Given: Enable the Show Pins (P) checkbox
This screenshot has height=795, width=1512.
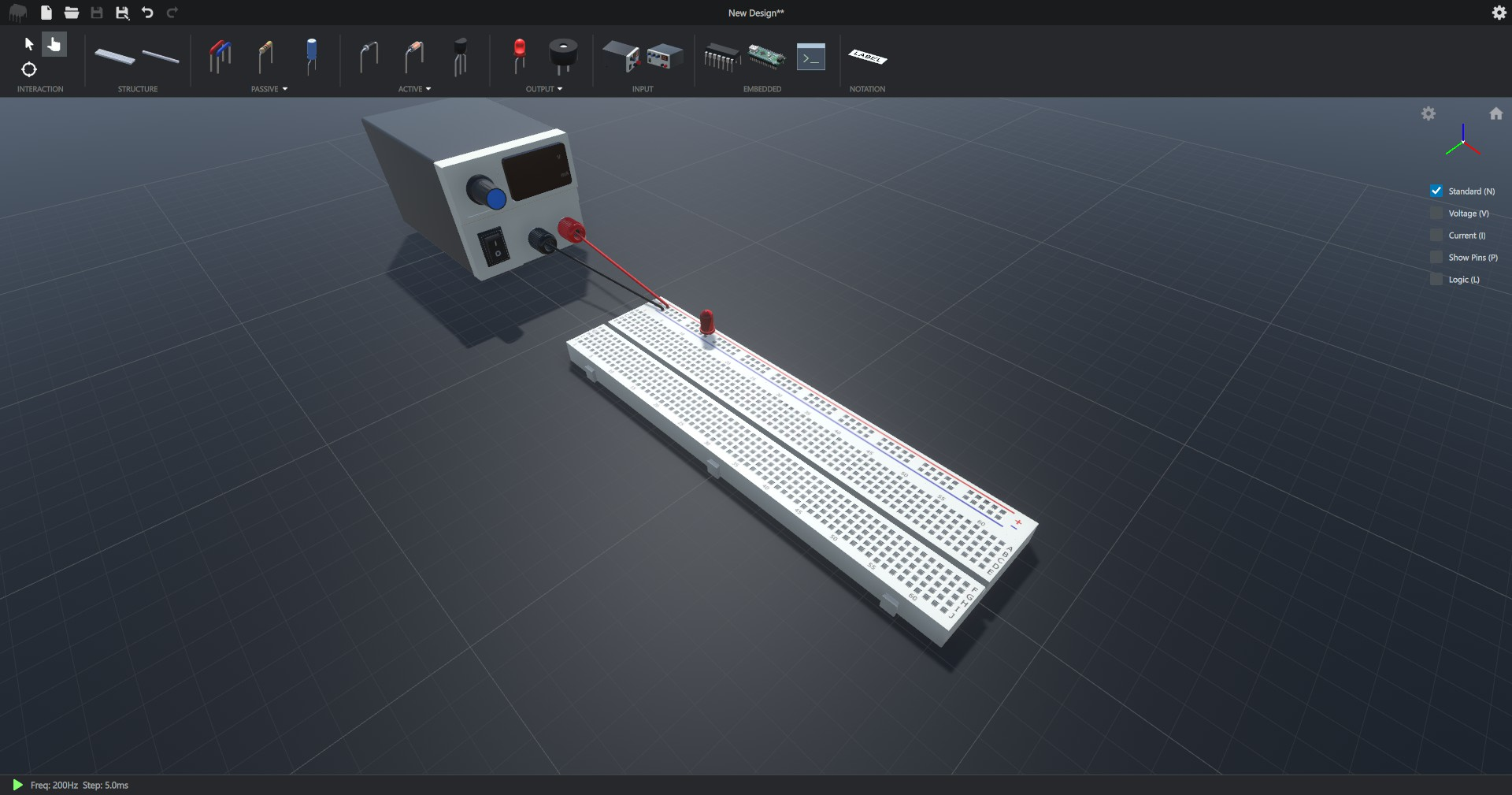Looking at the screenshot, I should [1436, 258].
